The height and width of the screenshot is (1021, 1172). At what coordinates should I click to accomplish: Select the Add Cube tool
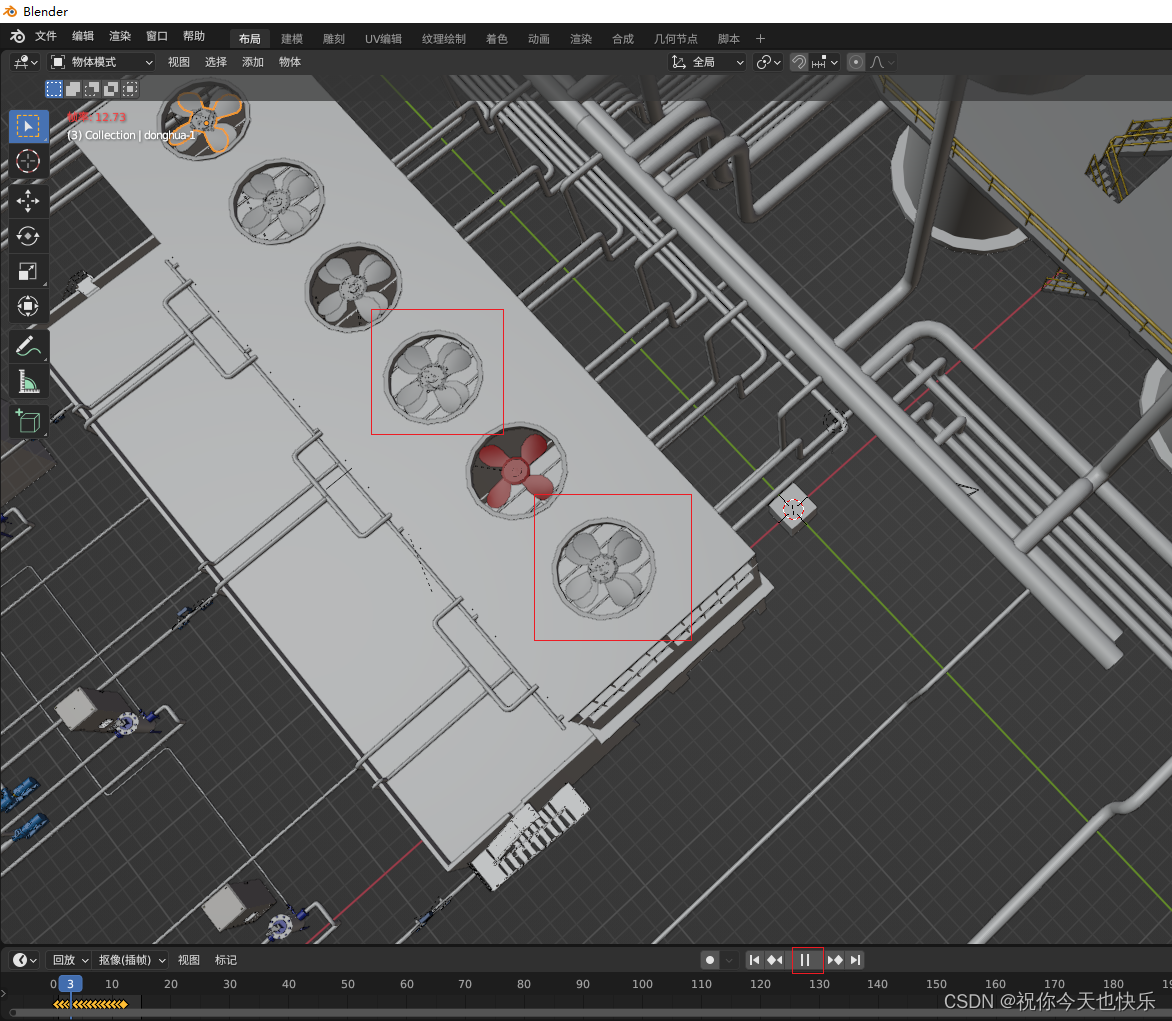tap(28, 420)
